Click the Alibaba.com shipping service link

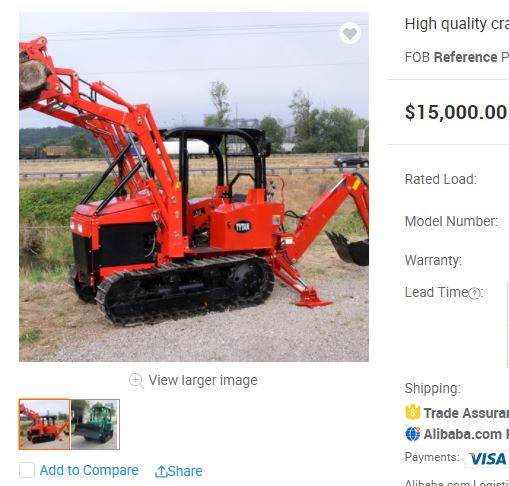pyautogui.click(x=466, y=434)
